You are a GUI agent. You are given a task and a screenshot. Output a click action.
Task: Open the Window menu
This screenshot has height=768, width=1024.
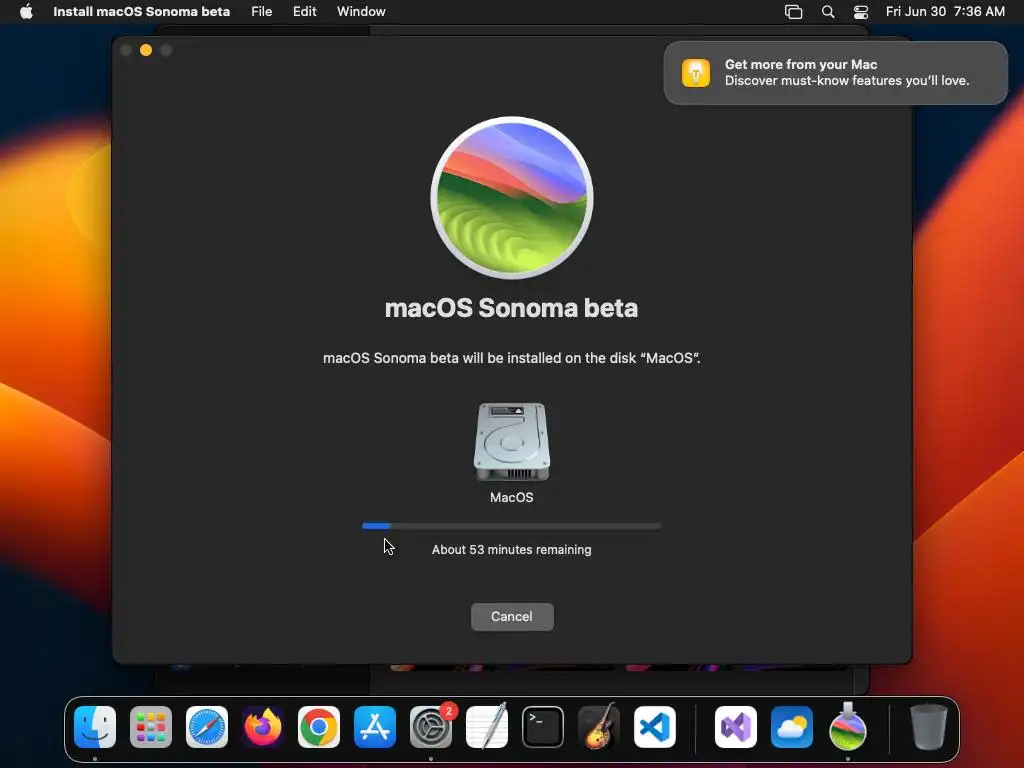pyautogui.click(x=361, y=12)
